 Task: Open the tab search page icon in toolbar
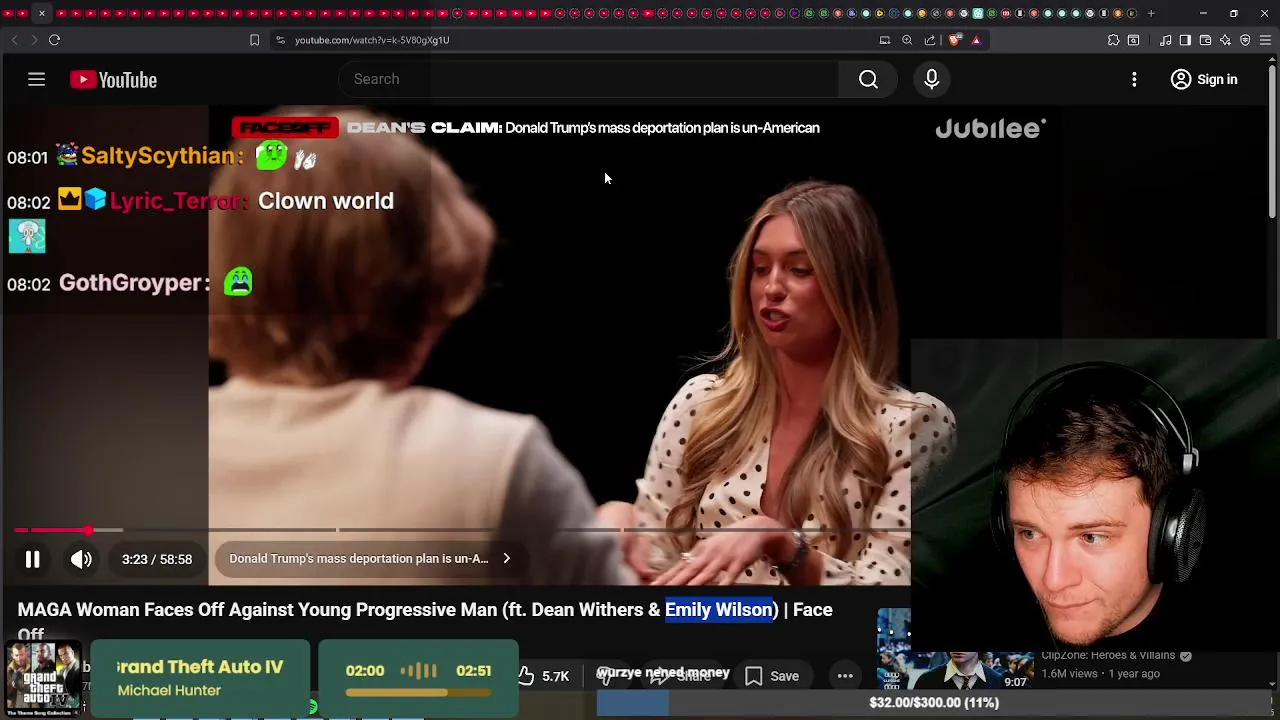[x=1133, y=40]
